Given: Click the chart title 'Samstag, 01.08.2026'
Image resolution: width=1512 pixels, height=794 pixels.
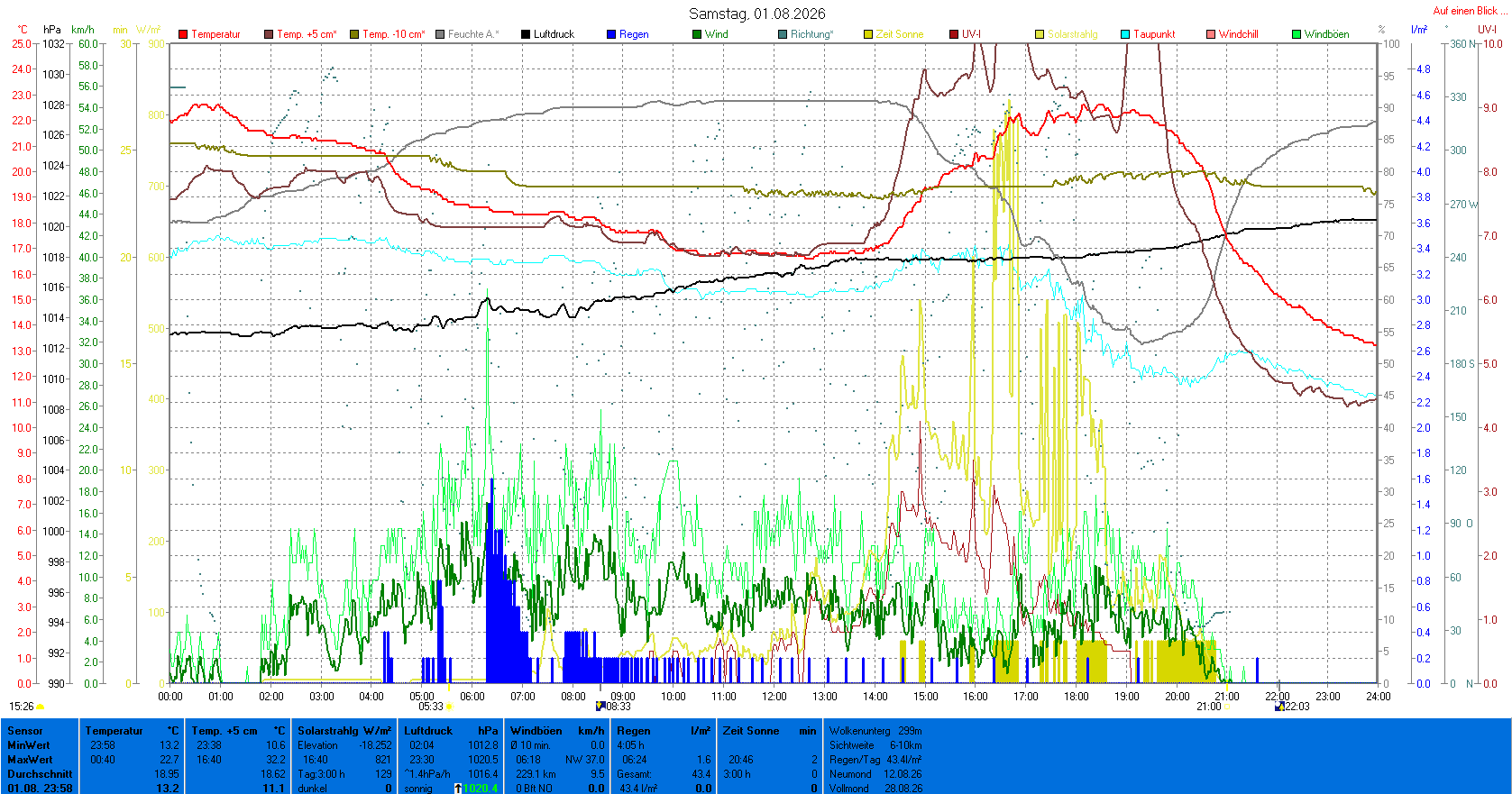Looking at the screenshot, I should point(756,14).
